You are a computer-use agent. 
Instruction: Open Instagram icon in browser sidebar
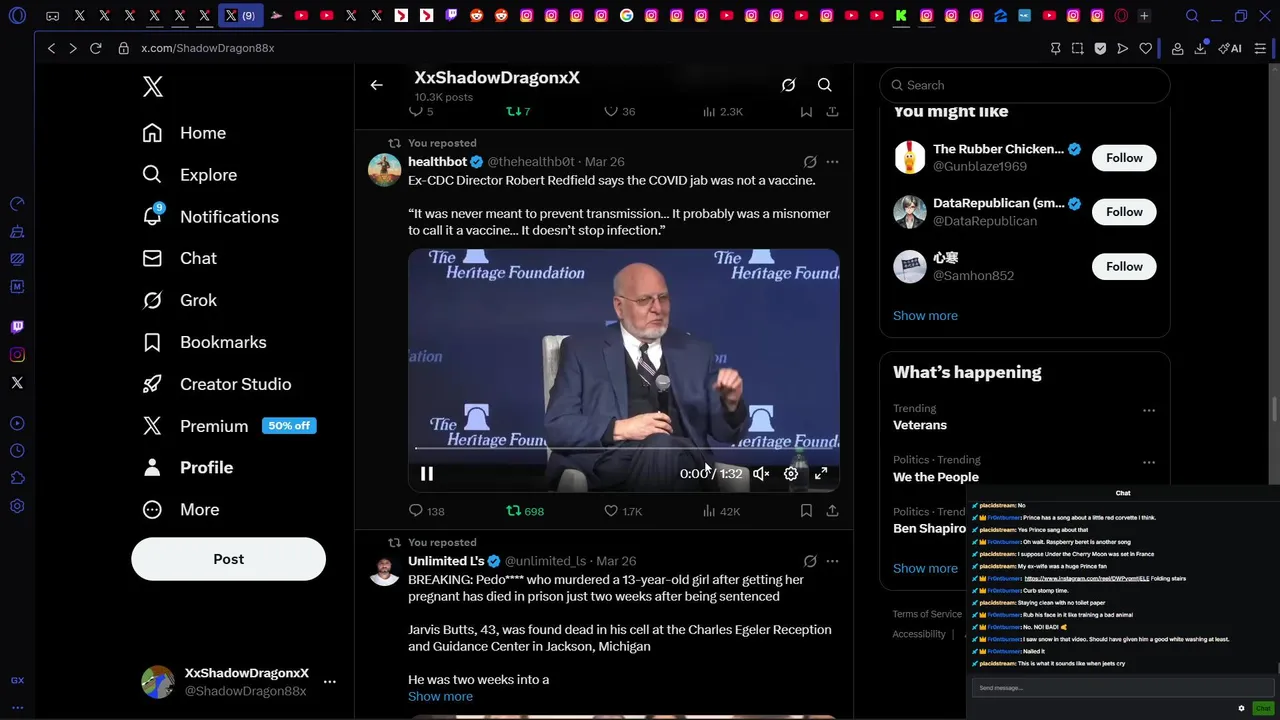17,355
